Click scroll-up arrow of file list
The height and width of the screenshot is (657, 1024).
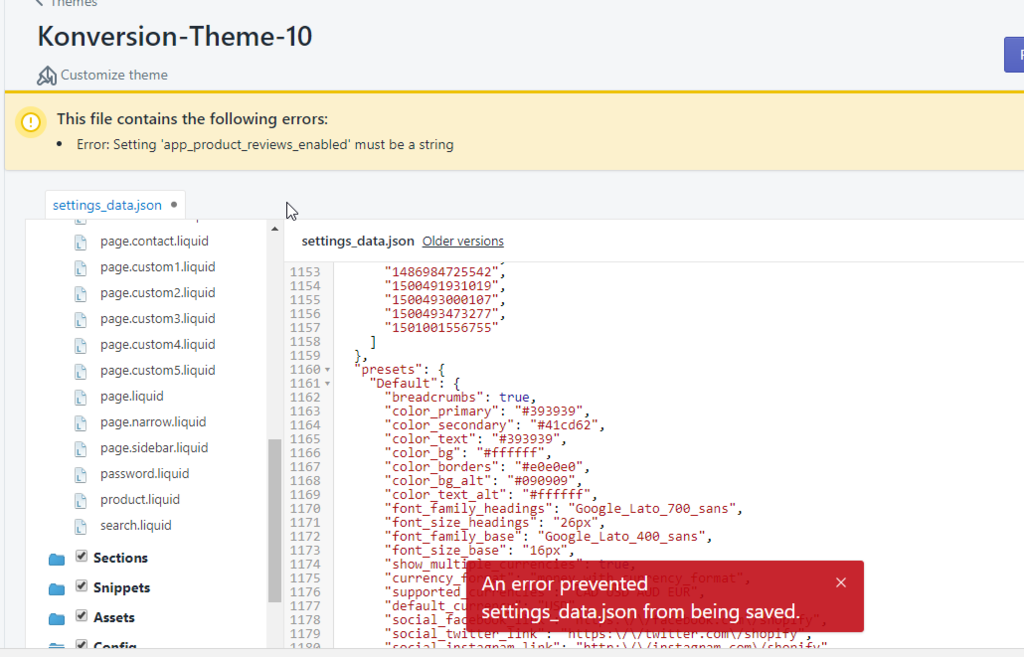274,229
